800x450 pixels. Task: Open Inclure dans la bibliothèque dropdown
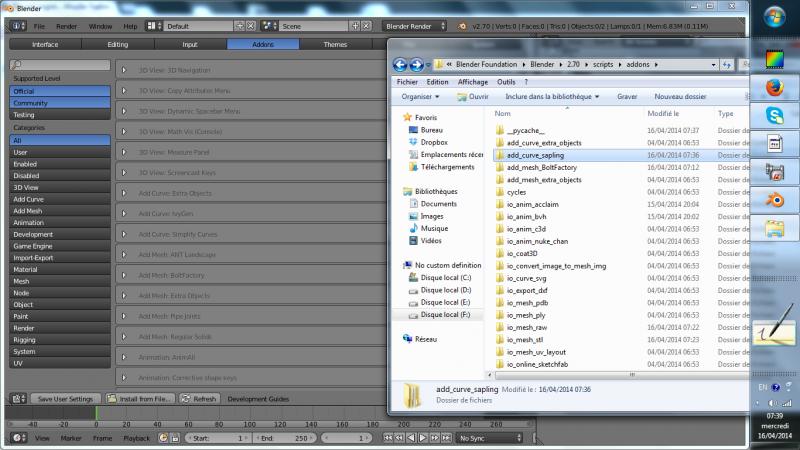click(552, 96)
